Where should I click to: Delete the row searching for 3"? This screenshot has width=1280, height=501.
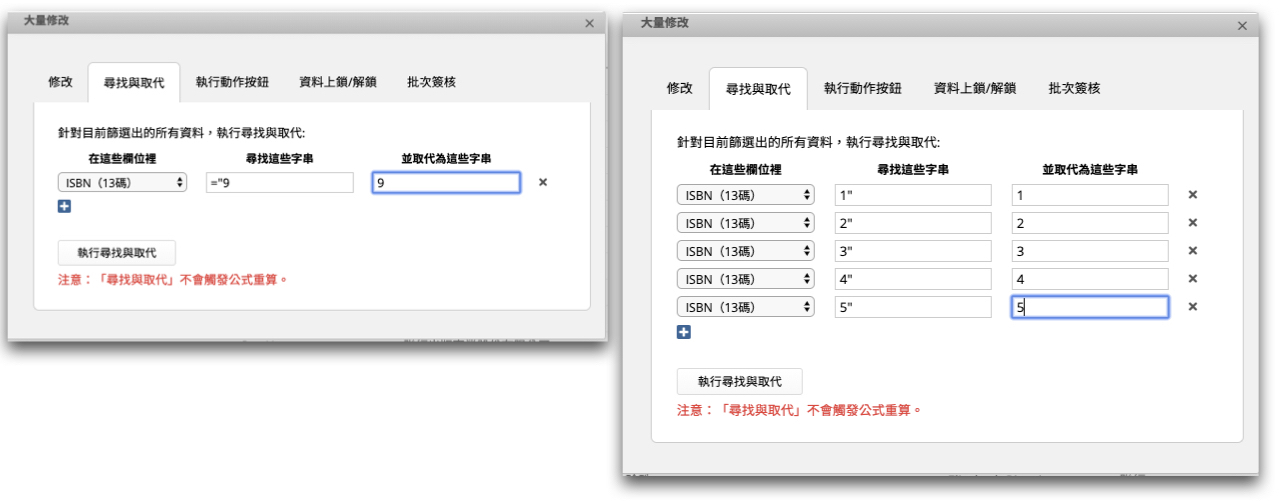(x=1192, y=251)
